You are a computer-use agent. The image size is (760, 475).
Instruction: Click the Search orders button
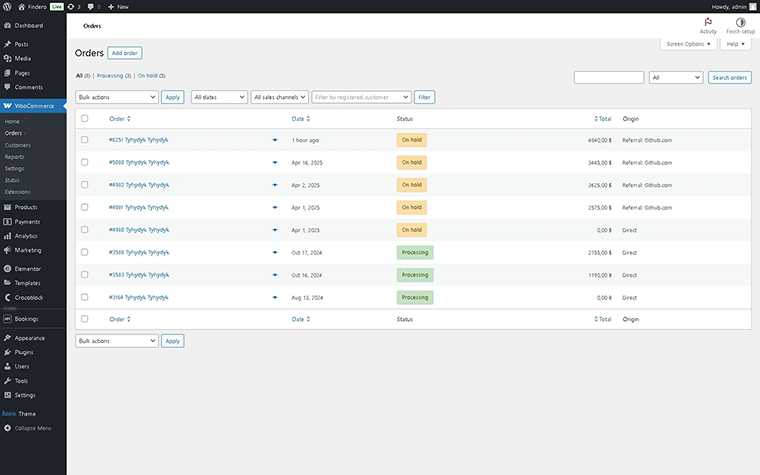point(729,78)
